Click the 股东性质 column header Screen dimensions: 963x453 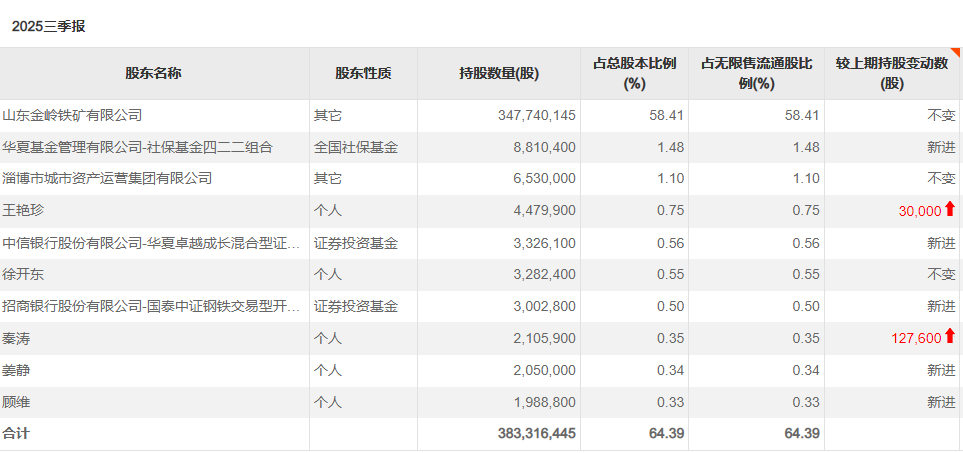pos(363,74)
